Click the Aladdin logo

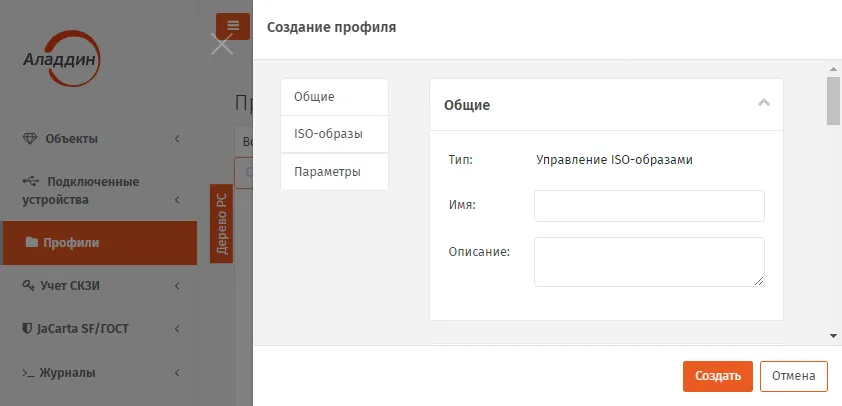[61, 59]
